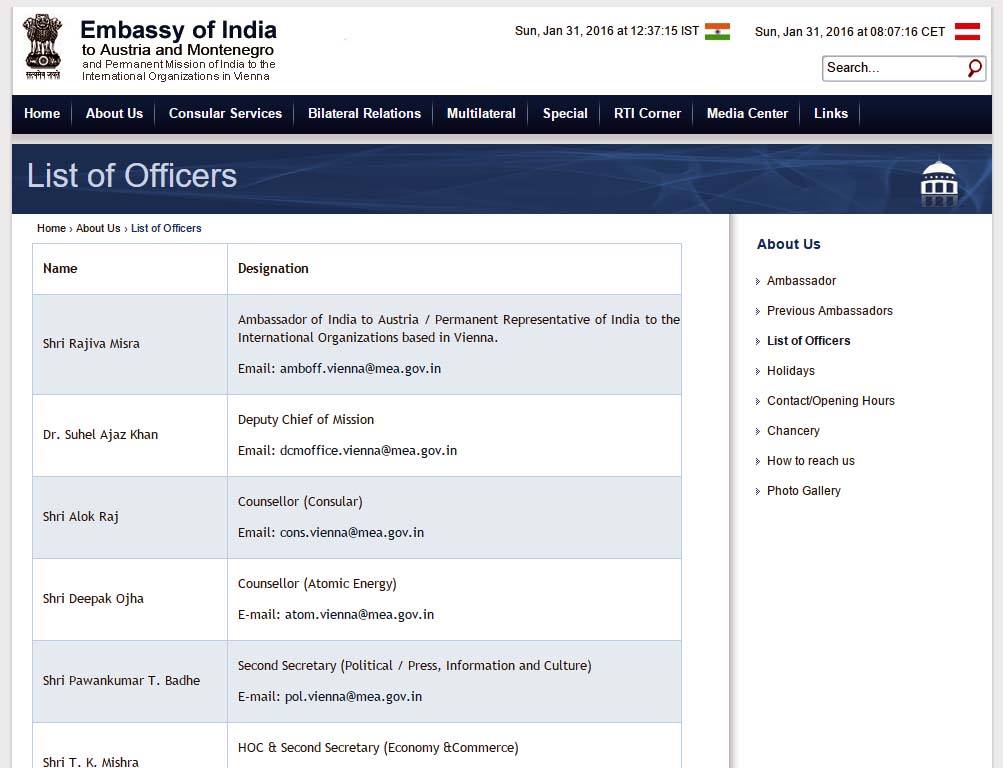This screenshot has width=1003, height=768.
Task: Go to the RTI Corner menu
Action: [x=647, y=114]
